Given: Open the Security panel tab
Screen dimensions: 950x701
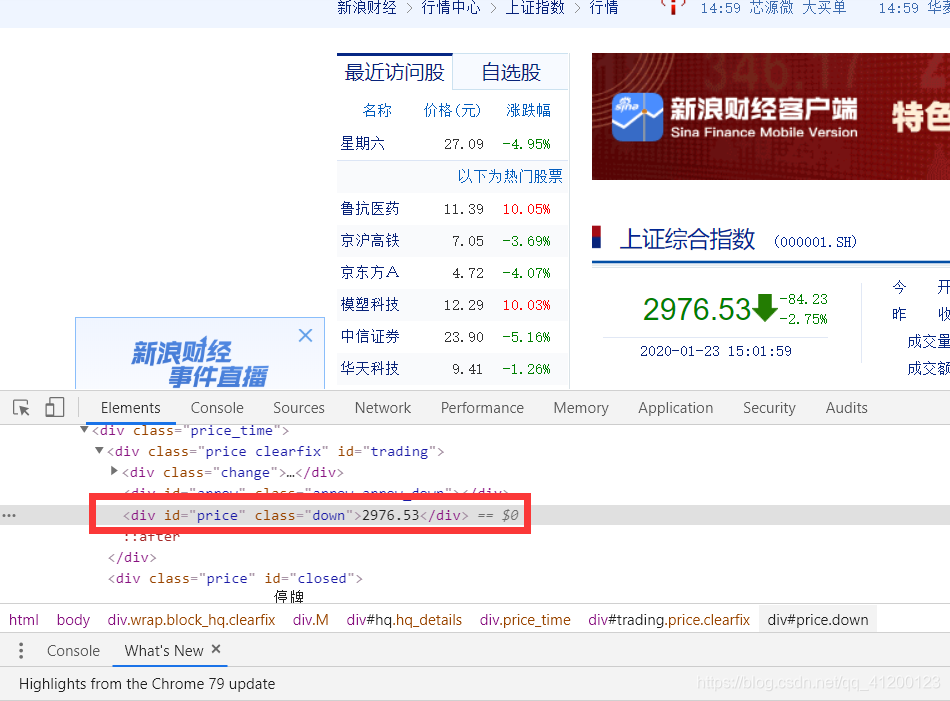Looking at the screenshot, I should point(769,408).
